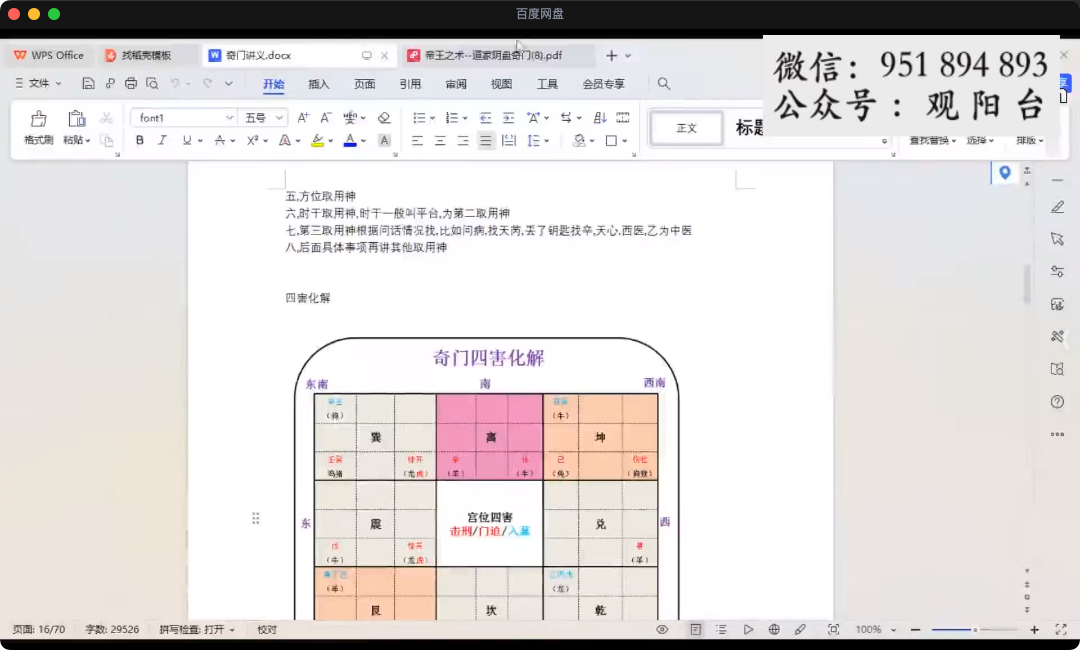Click the save icon in quick access bar
The width and height of the screenshot is (1080, 650).
coord(88,84)
